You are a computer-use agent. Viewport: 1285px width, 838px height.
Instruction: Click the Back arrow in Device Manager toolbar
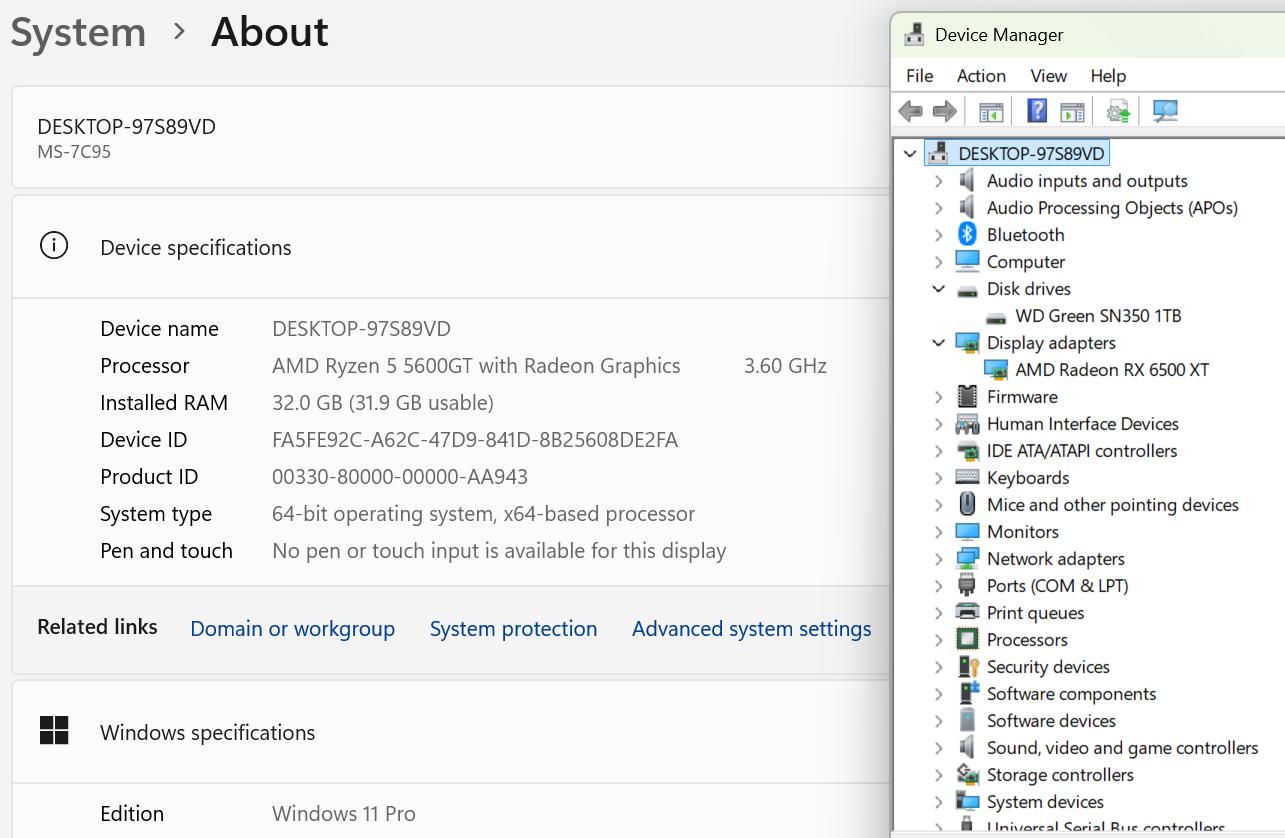pyautogui.click(x=910, y=111)
